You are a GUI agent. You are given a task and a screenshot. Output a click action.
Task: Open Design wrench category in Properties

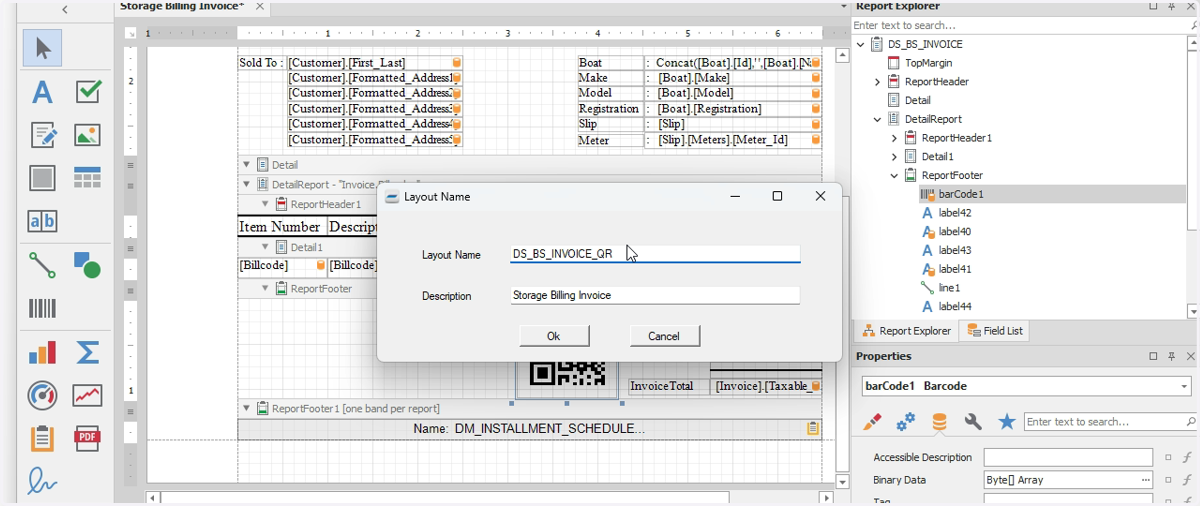(973, 422)
